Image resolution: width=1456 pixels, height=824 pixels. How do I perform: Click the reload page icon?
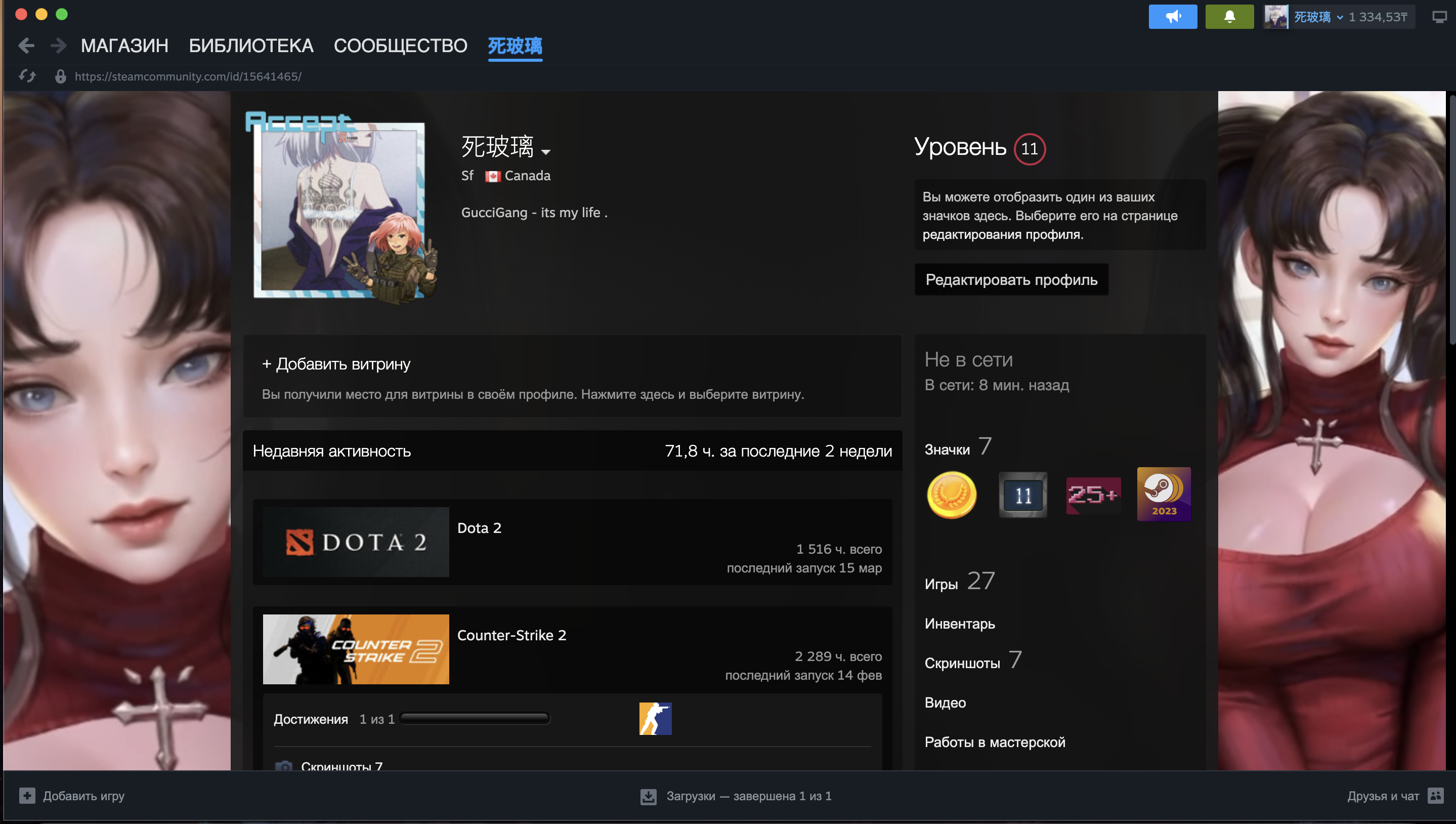27,76
